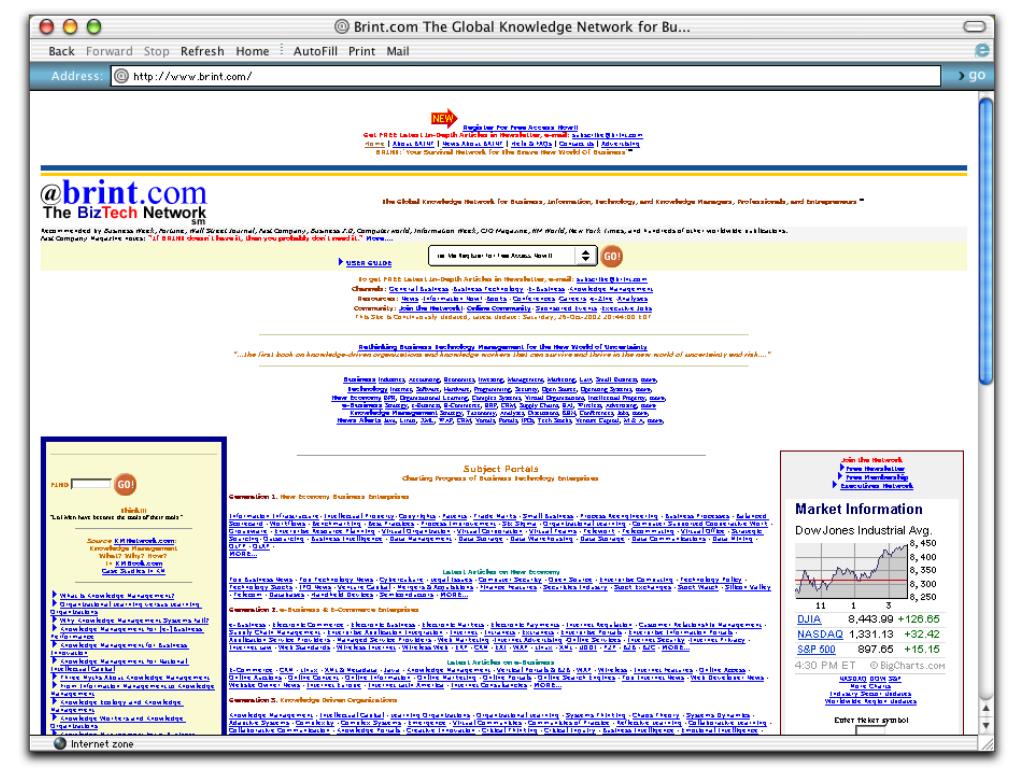Open the S&P 500 link

click(816, 649)
